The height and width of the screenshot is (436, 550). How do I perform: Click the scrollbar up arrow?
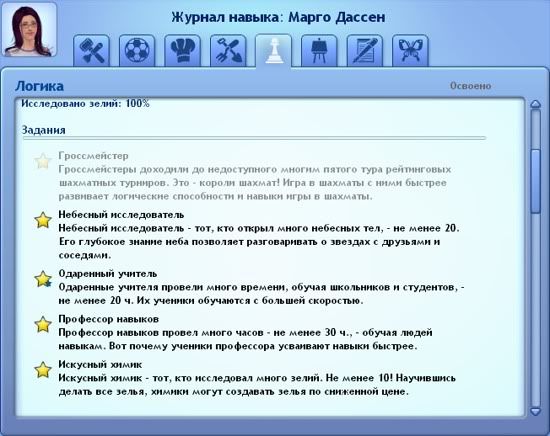(x=536, y=104)
